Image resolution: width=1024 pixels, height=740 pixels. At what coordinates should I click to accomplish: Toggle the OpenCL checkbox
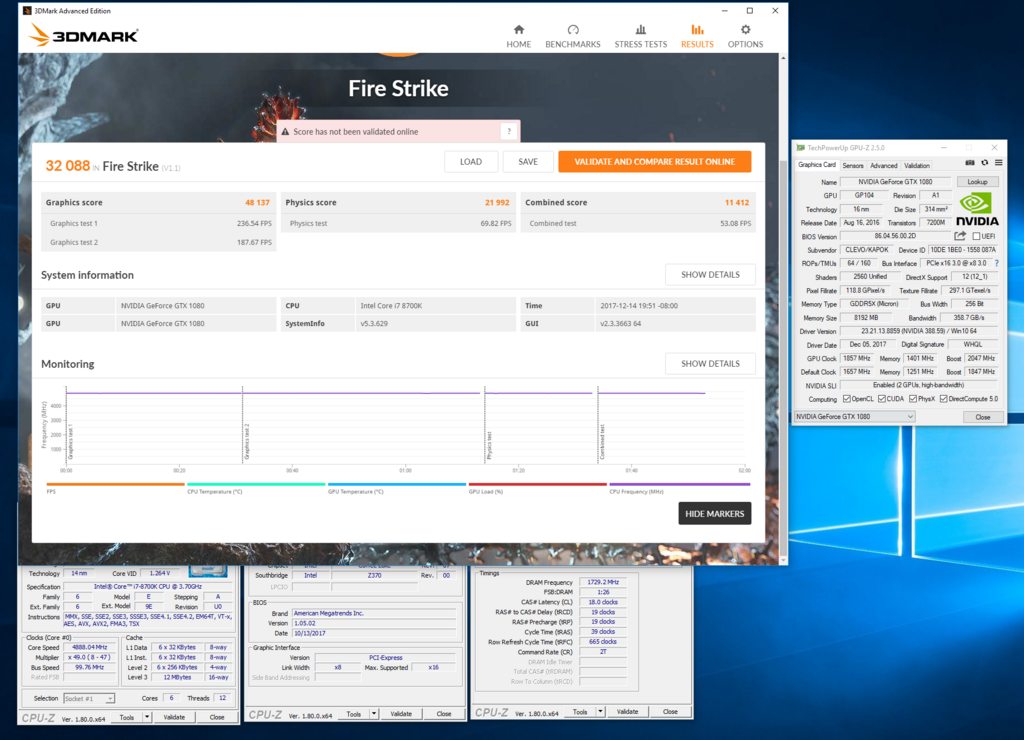pyautogui.click(x=847, y=398)
